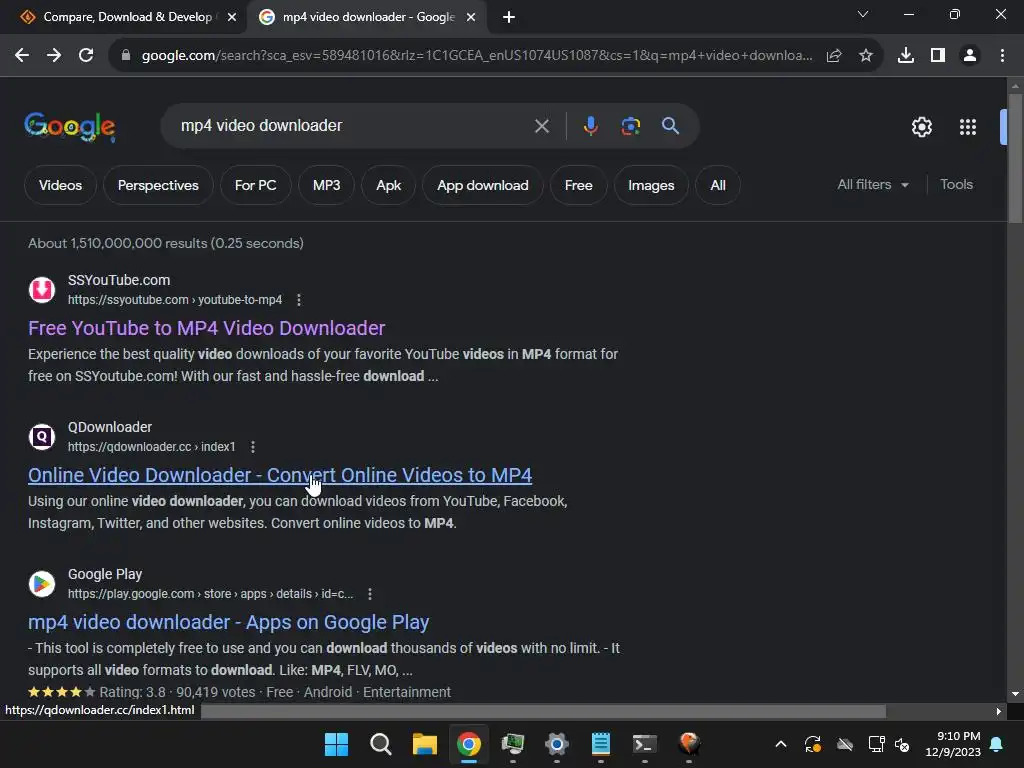Open a new browser tab
Screen dimensions: 1024x768
509,17
